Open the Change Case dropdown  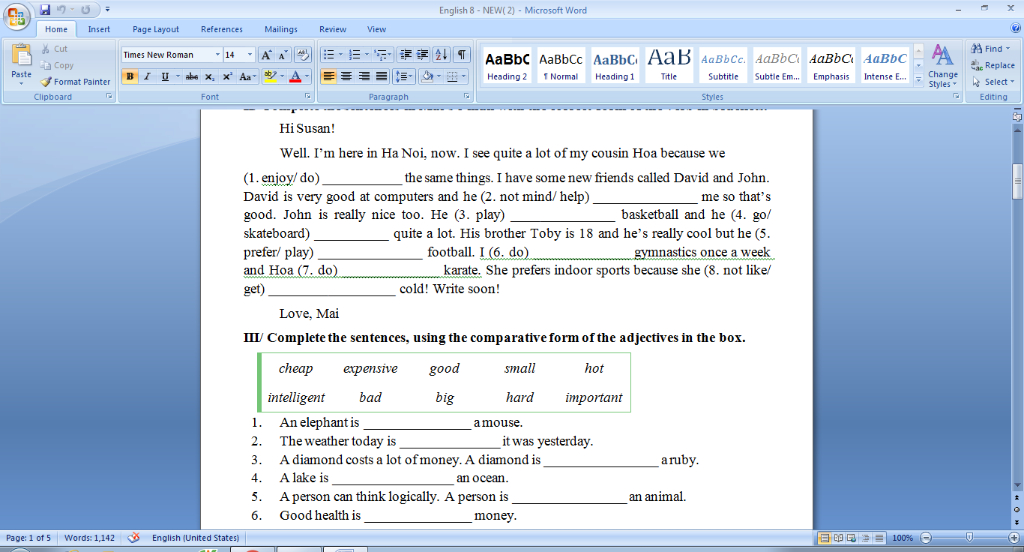pos(247,76)
